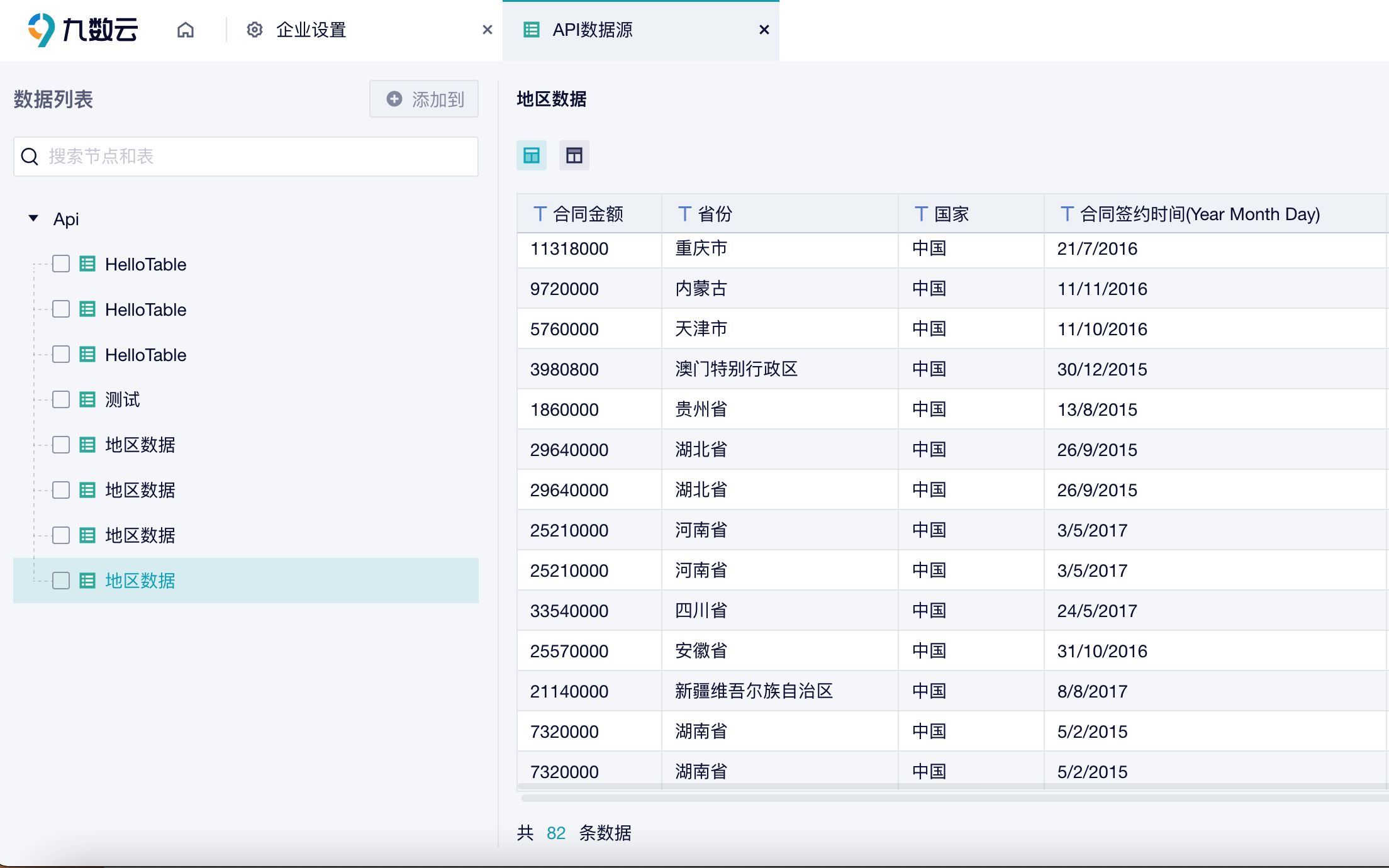The height and width of the screenshot is (868, 1389).
Task: Select cell 贵州省
Action: point(780,409)
